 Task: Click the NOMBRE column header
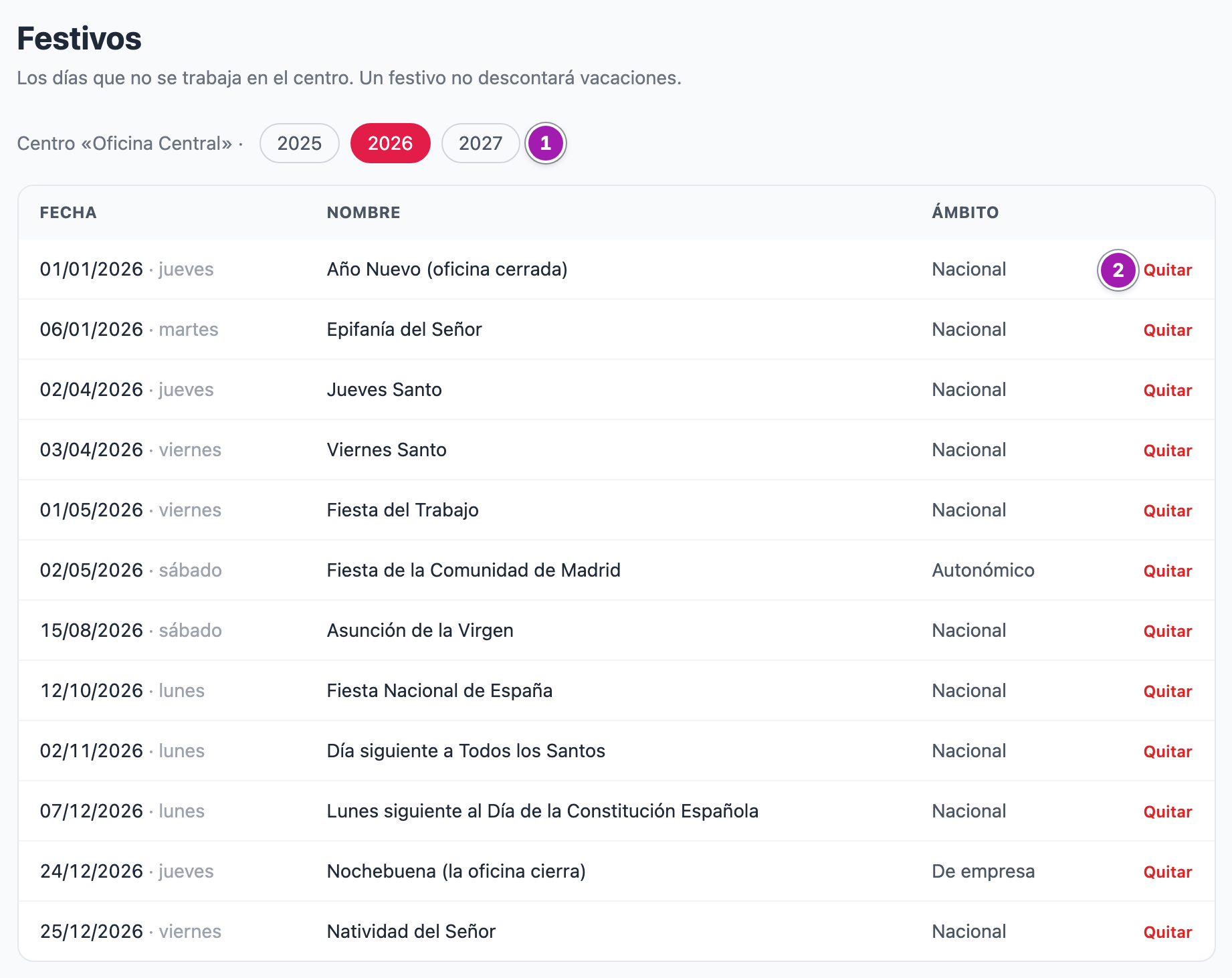point(363,213)
